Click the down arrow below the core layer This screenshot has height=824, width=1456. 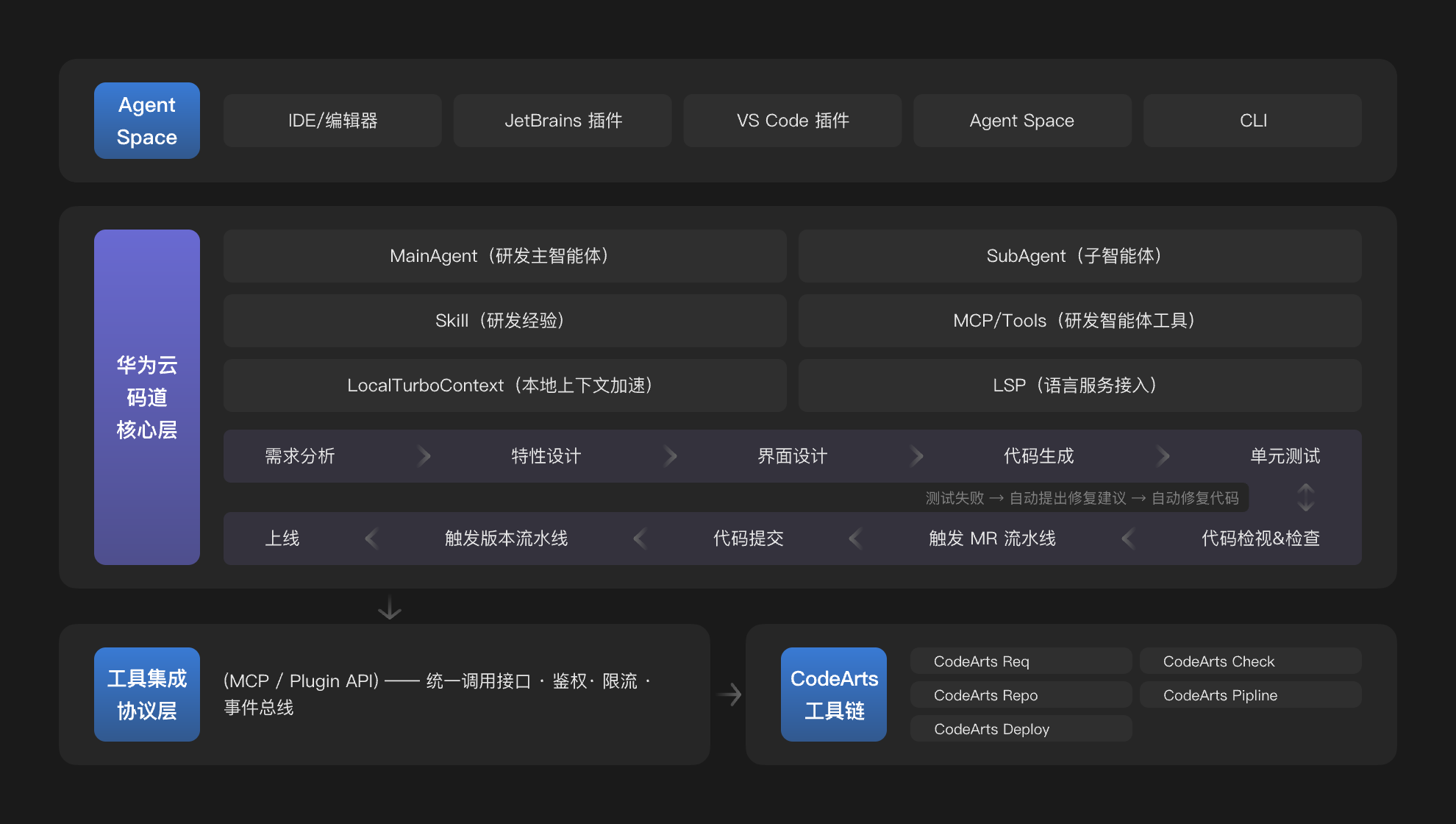390,608
